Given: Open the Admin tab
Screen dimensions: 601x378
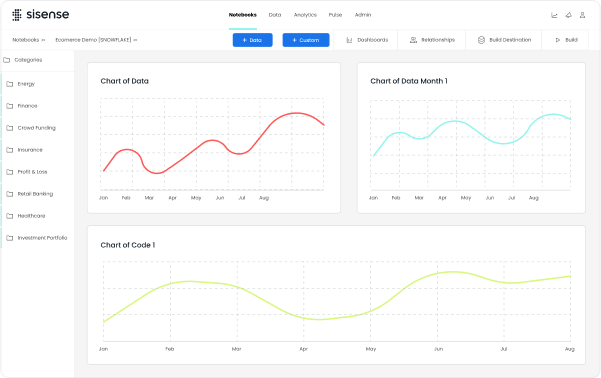Looking at the screenshot, I should pos(363,15).
